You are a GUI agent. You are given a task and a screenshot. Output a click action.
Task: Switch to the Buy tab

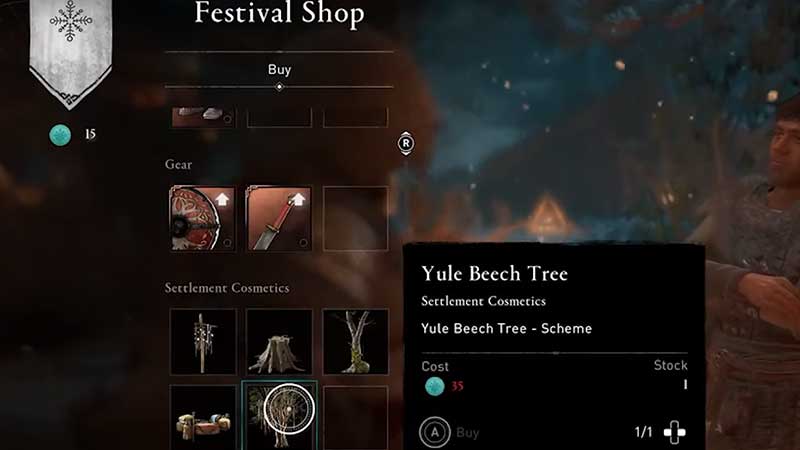(x=279, y=69)
